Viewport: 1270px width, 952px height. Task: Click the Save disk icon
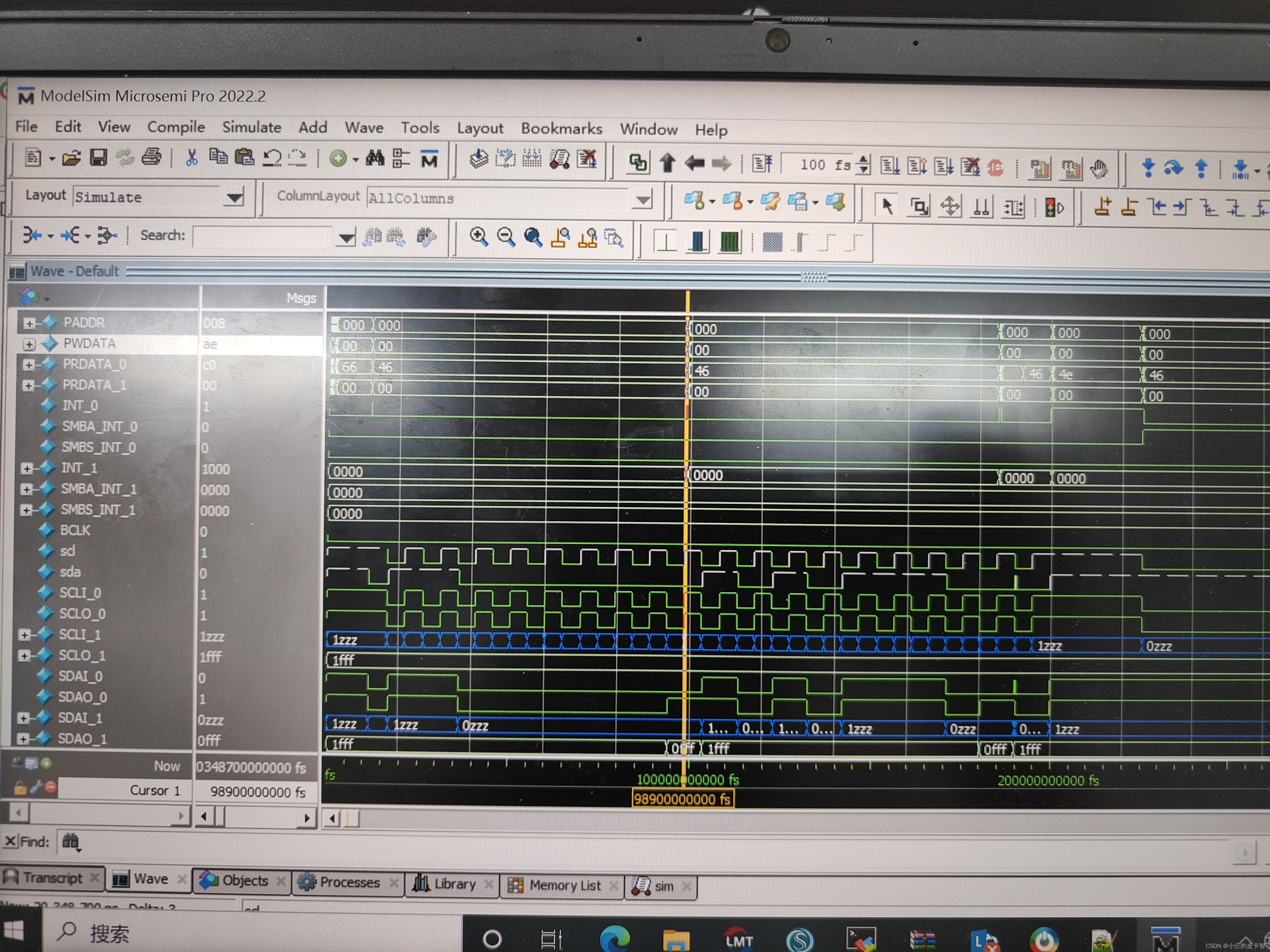(x=98, y=158)
